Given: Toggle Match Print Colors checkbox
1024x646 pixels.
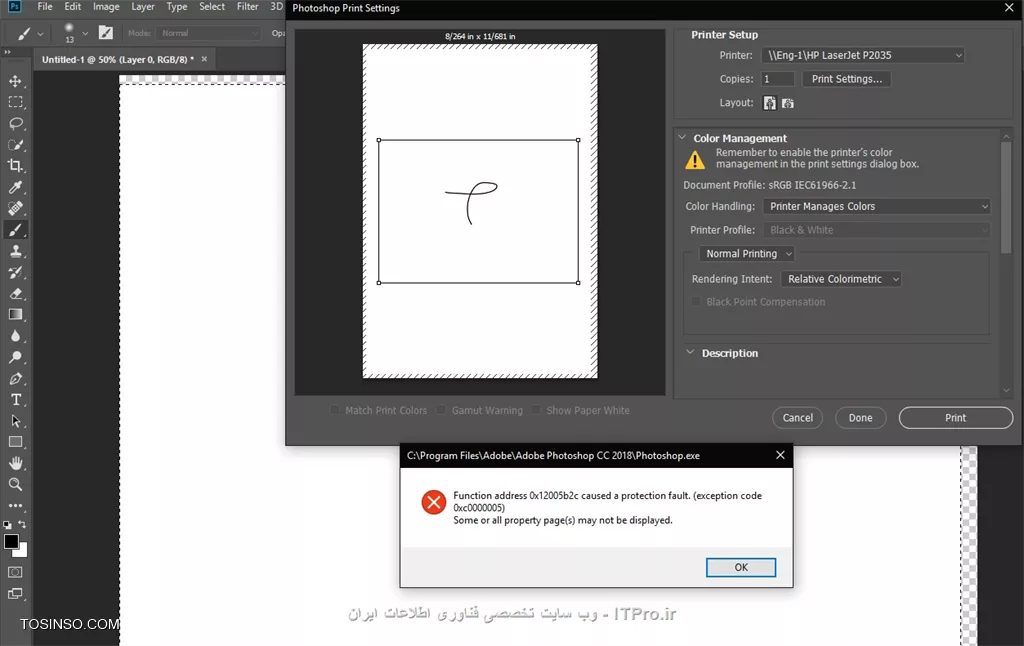Looking at the screenshot, I should tap(334, 410).
